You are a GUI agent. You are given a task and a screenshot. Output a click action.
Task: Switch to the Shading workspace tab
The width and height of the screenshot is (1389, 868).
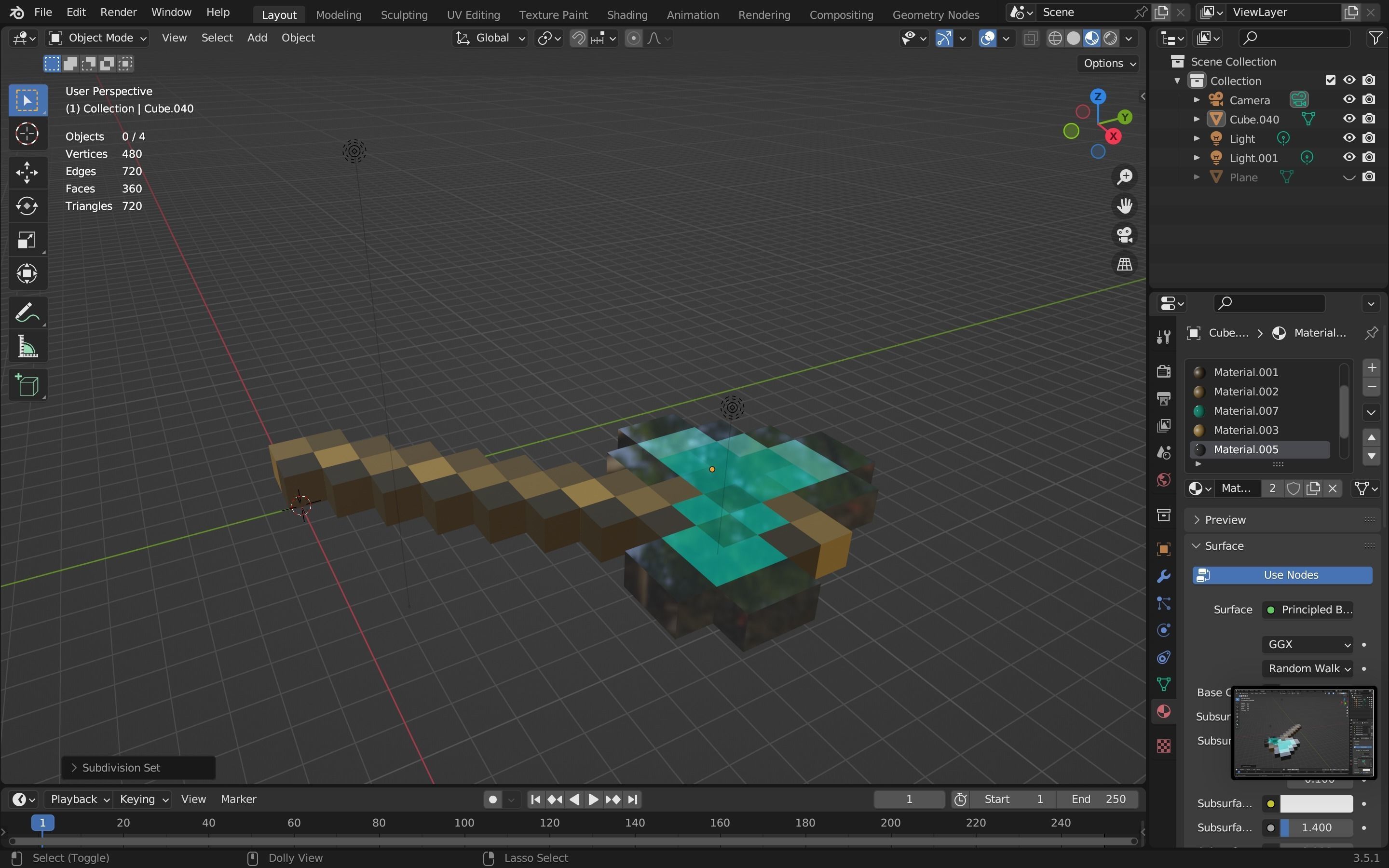(x=627, y=14)
